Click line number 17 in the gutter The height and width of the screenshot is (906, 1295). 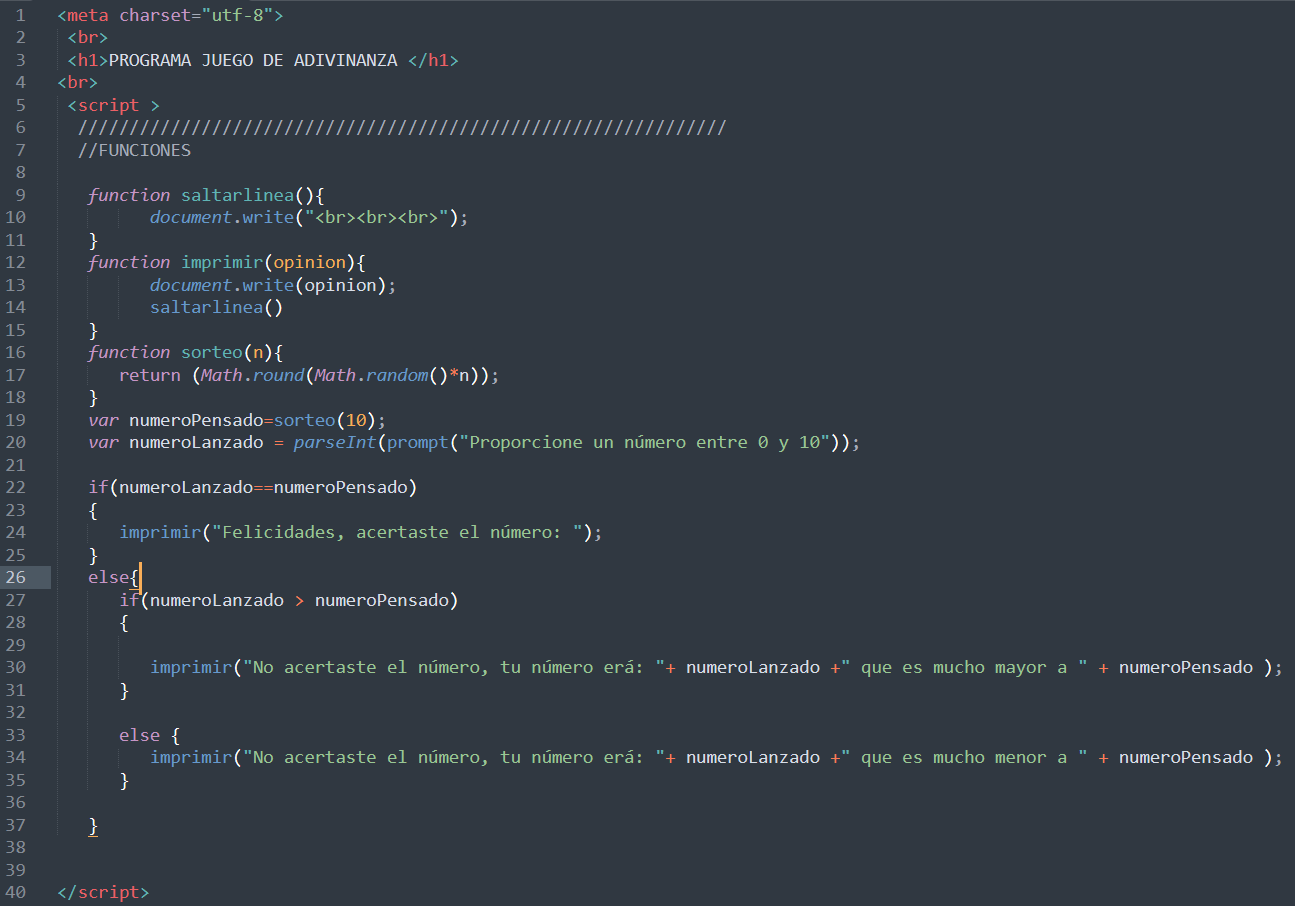pos(16,375)
